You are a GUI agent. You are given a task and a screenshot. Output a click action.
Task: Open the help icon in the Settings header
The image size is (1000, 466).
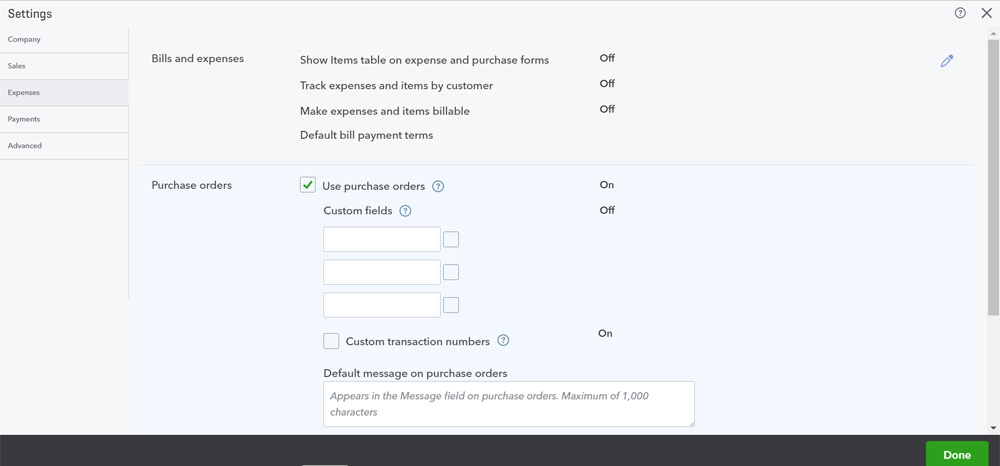[960, 13]
